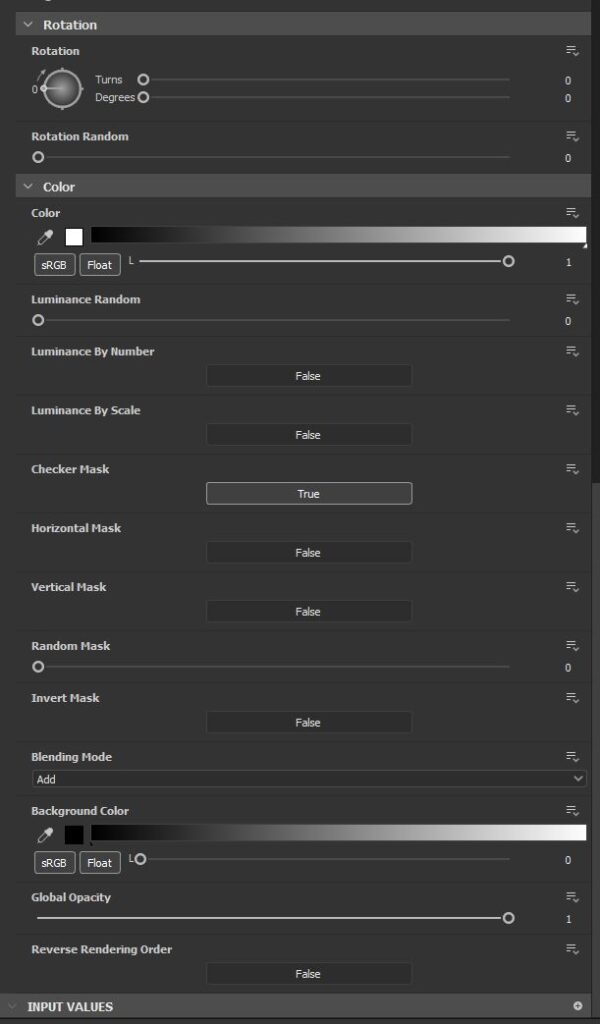Open the Blending Mode preset menu icon
The image size is (600, 1024).
573,757
